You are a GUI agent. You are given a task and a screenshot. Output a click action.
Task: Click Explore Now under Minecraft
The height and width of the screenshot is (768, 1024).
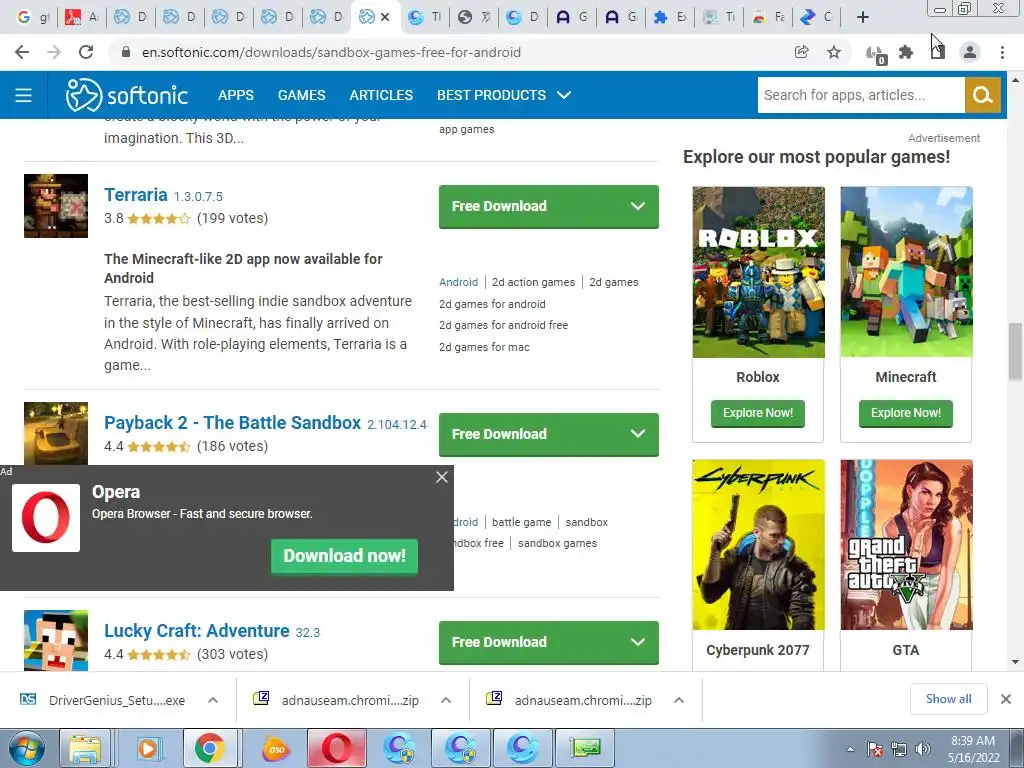coord(906,413)
